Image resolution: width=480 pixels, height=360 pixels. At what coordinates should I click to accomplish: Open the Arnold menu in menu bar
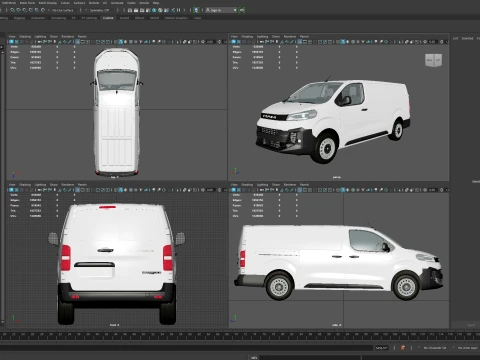144,3
